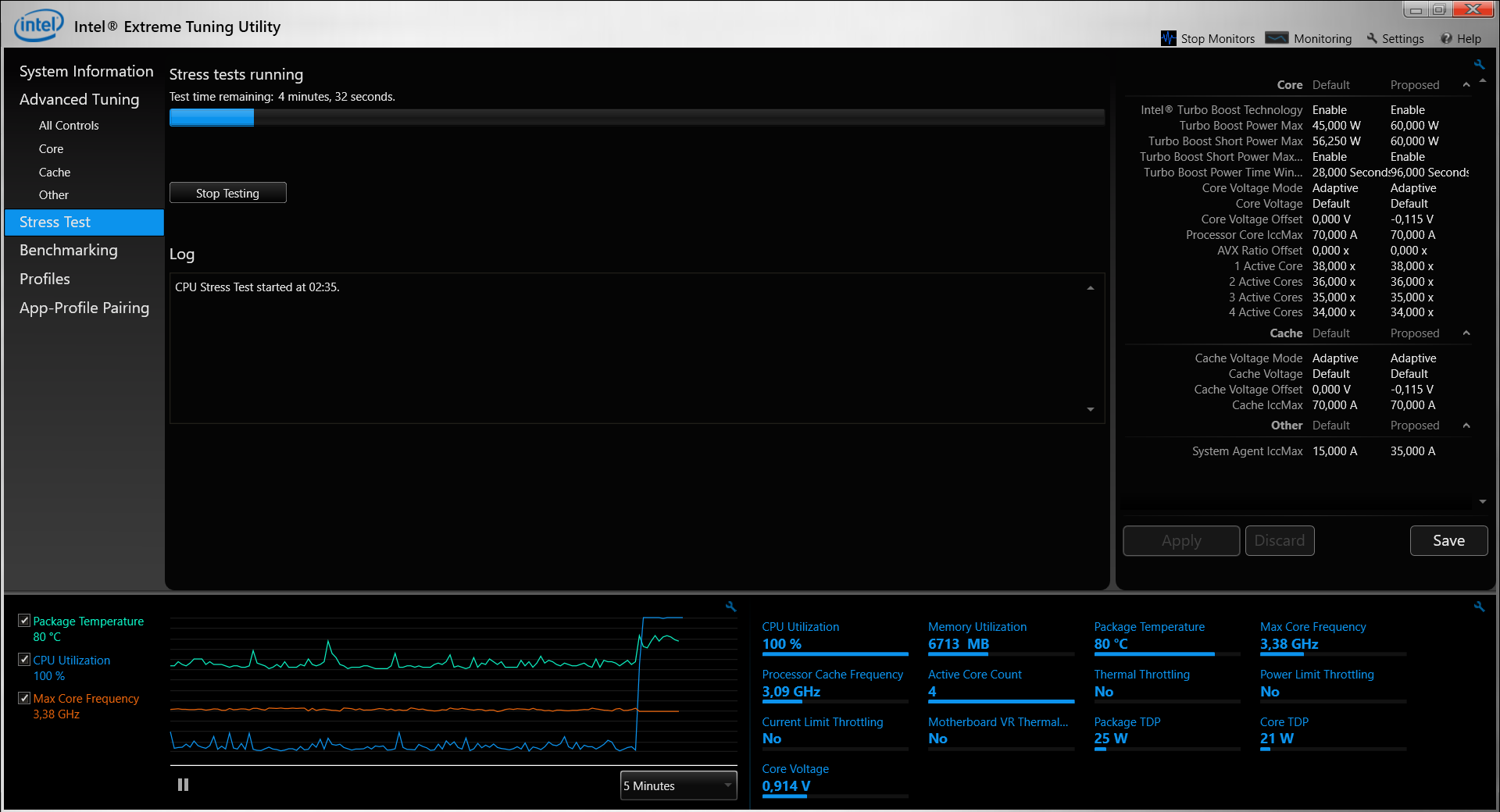Click Turbo Boost Power Max proposed 60,000 W
Screen dimensions: 1500x812
point(1415,126)
